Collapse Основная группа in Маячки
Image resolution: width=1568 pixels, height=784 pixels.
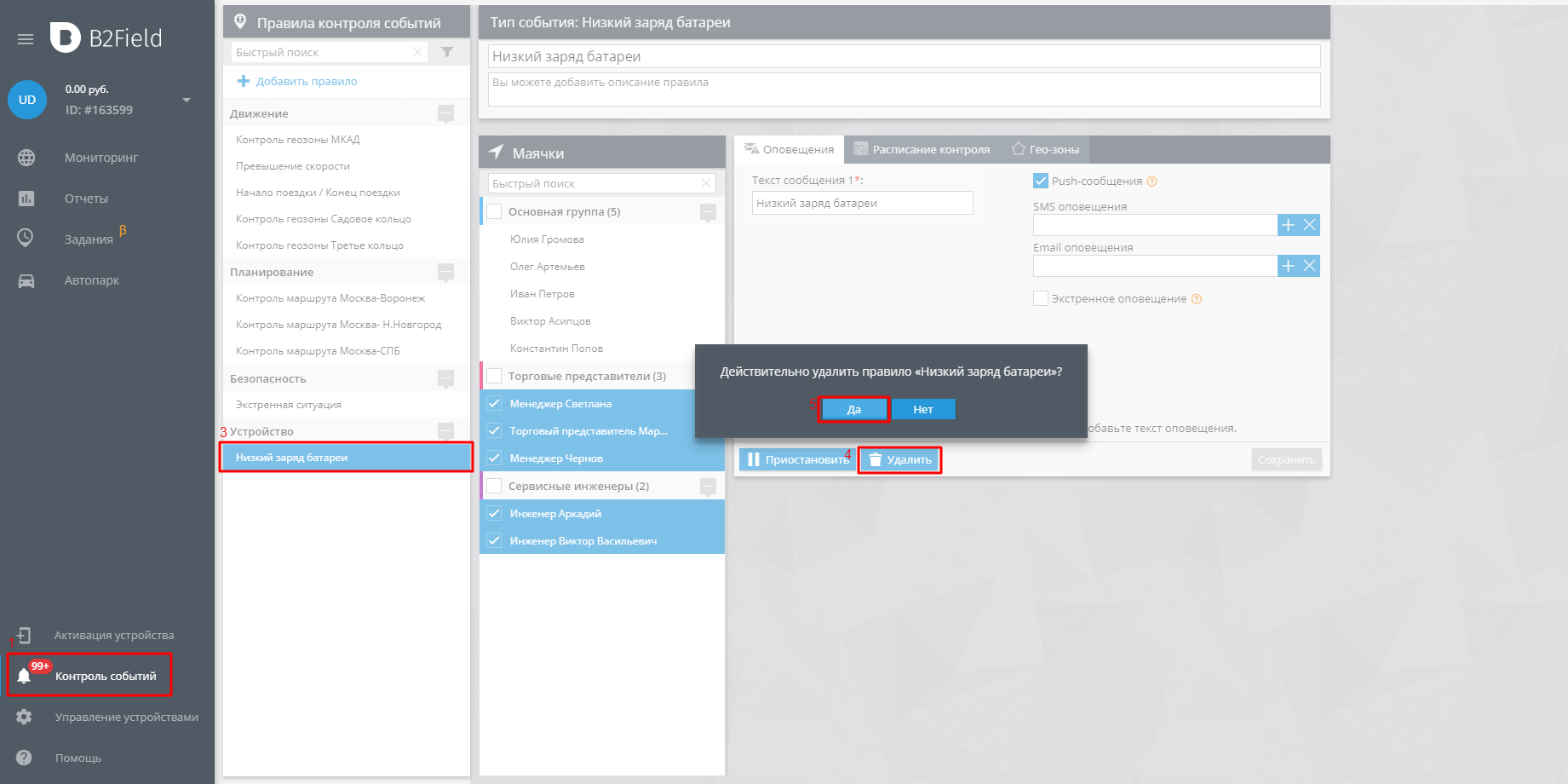pyautogui.click(x=708, y=211)
